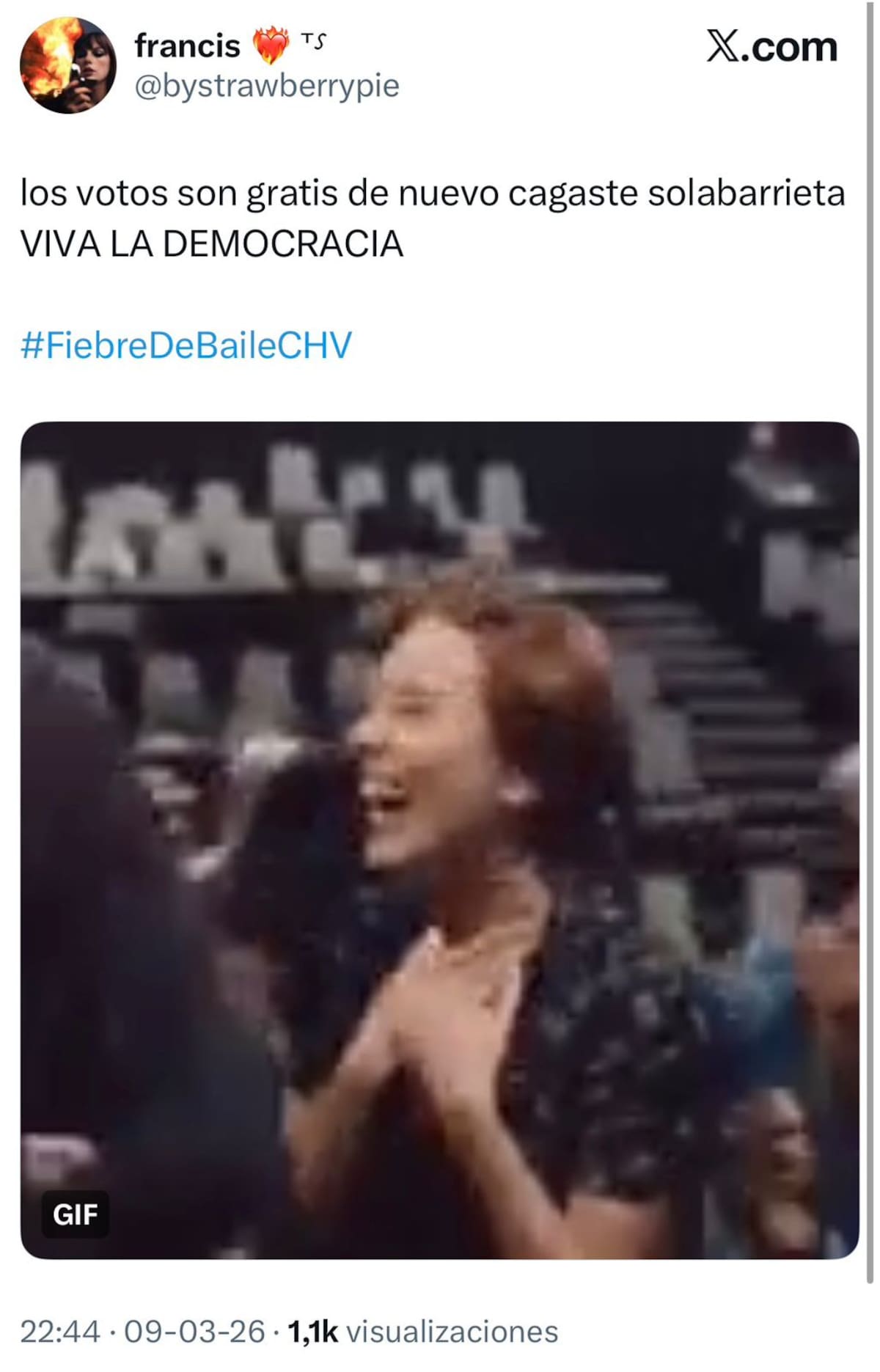This screenshot has width=880, height=1372.
Task: Open francis's profile avatar picture
Action: (67, 65)
